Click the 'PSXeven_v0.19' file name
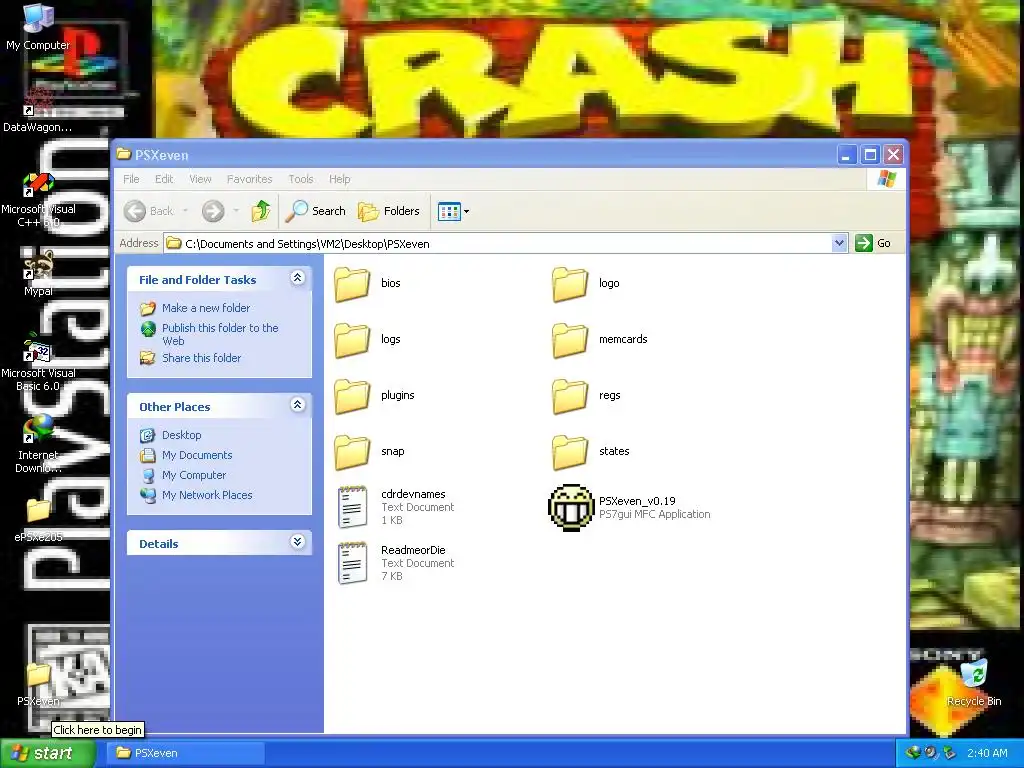1024x768 pixels. click(637, 502)
